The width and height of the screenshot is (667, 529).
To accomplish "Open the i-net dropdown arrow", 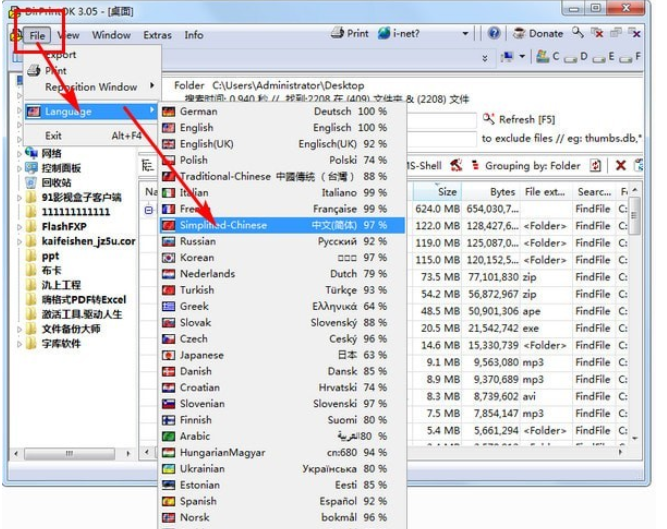I will tap(464, 34).
